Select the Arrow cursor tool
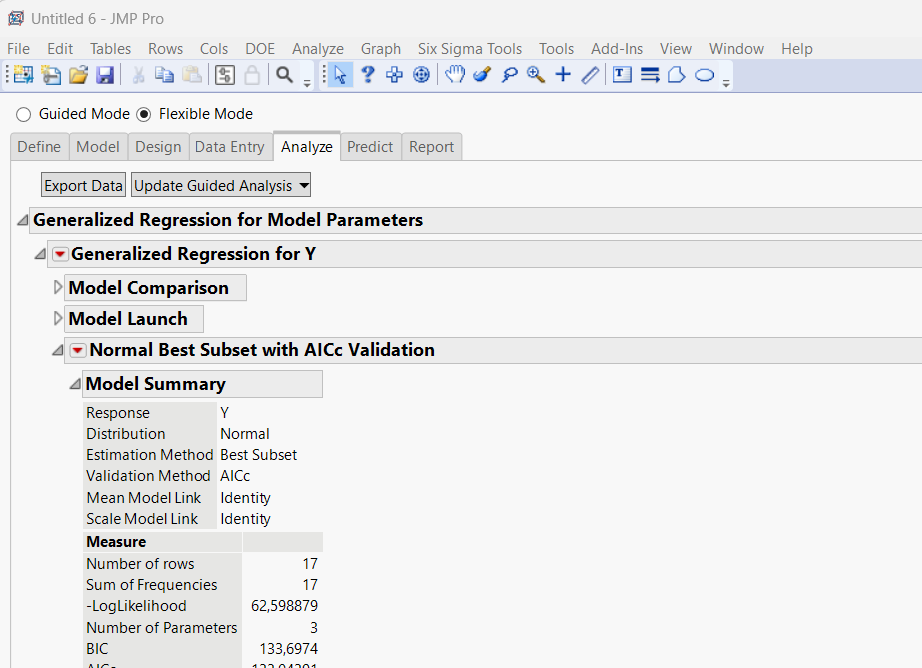Screen dimensions: 922x668 click(x=340, y=74)
